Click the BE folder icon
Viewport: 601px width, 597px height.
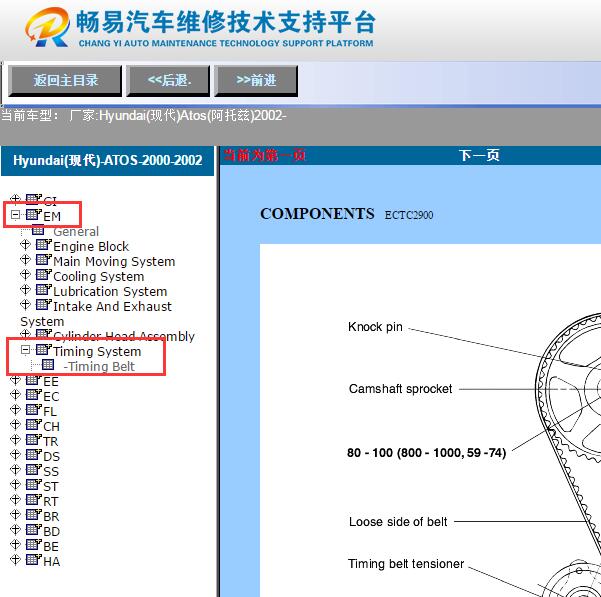(x=33, y=544)
